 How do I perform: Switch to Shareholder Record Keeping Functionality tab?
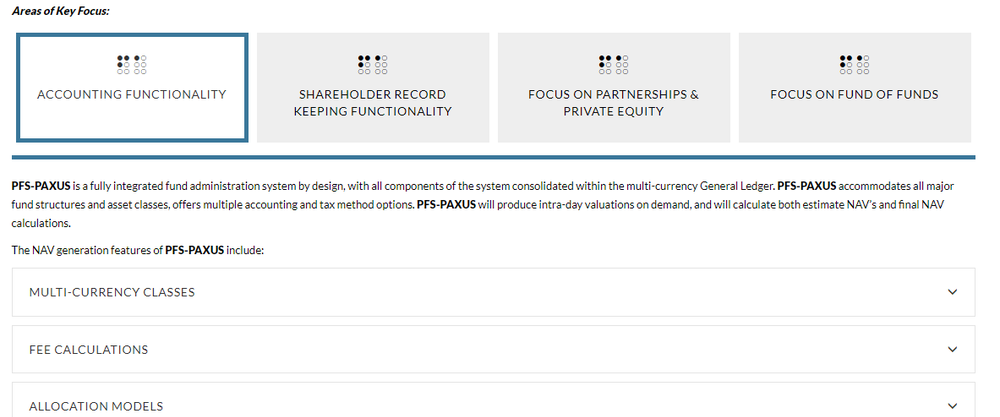point(373,87)
